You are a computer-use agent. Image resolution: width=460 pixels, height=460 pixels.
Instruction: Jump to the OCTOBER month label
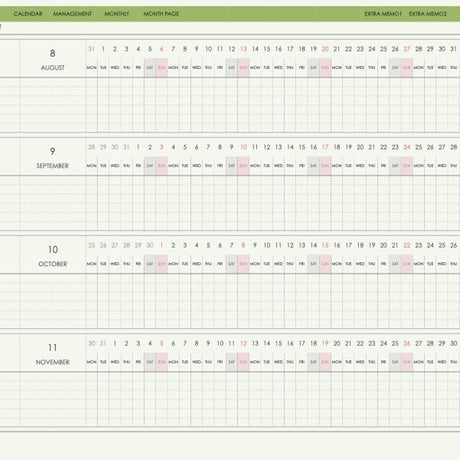[53, 264]
